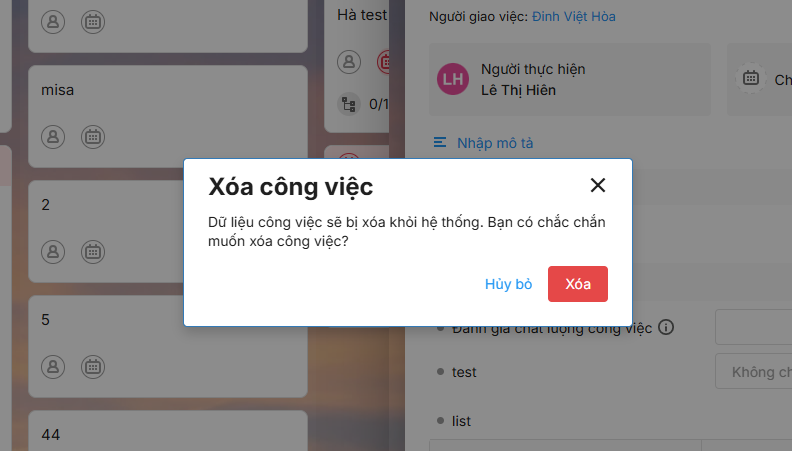Open the test field dropdown Không ch...
Viewport: 792px width, 451px height.
754,372
